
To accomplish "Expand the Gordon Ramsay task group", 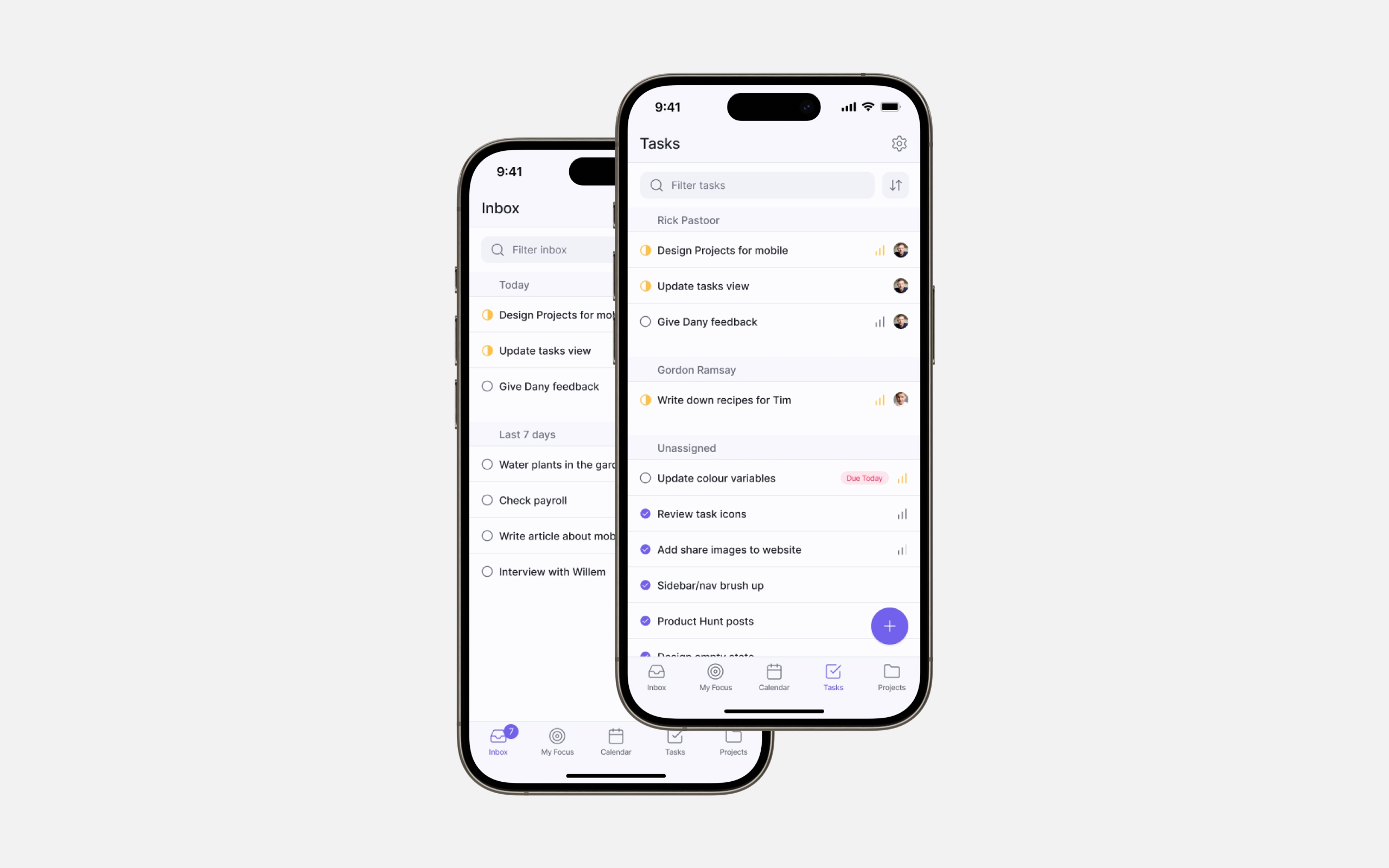I will [697, 369].
